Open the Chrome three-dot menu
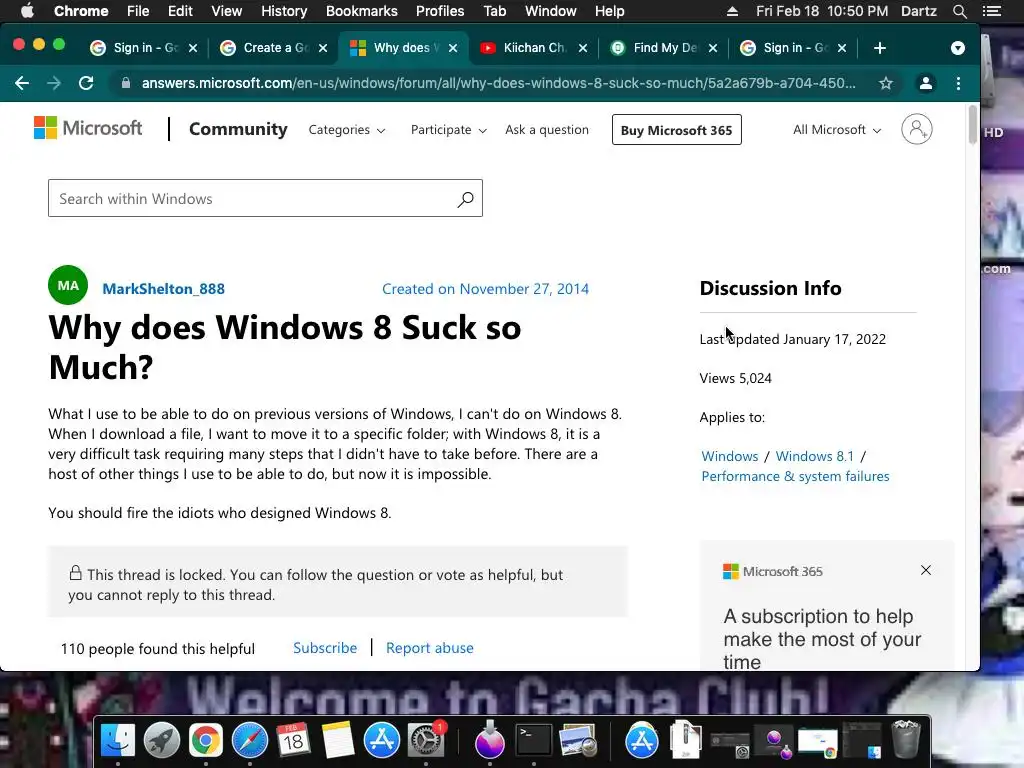Screen dimensions: 1024x768 point(958,83)
